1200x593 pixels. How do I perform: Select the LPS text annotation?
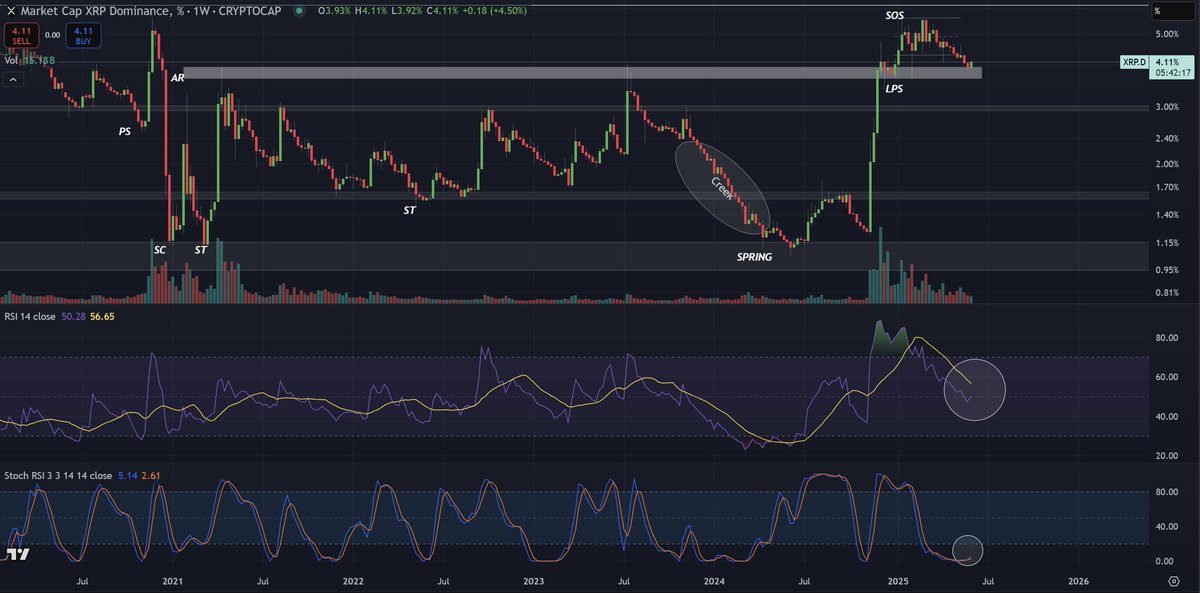click(x=894, y=90)
